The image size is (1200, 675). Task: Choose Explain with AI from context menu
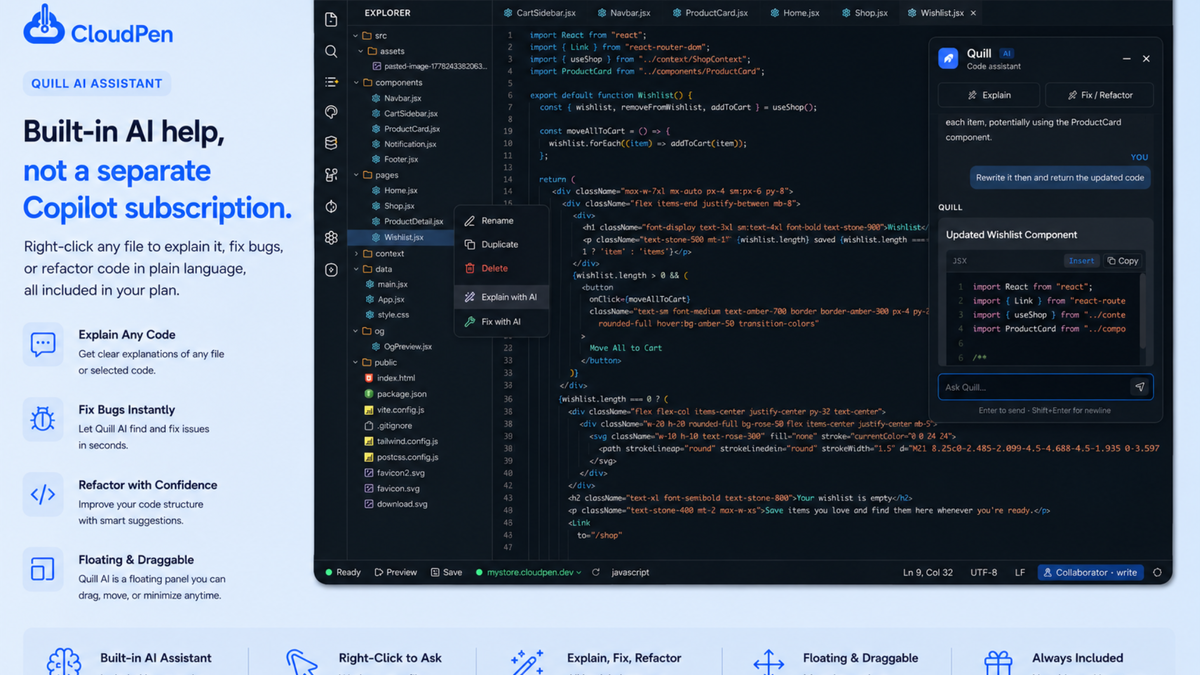pos(501,297)
